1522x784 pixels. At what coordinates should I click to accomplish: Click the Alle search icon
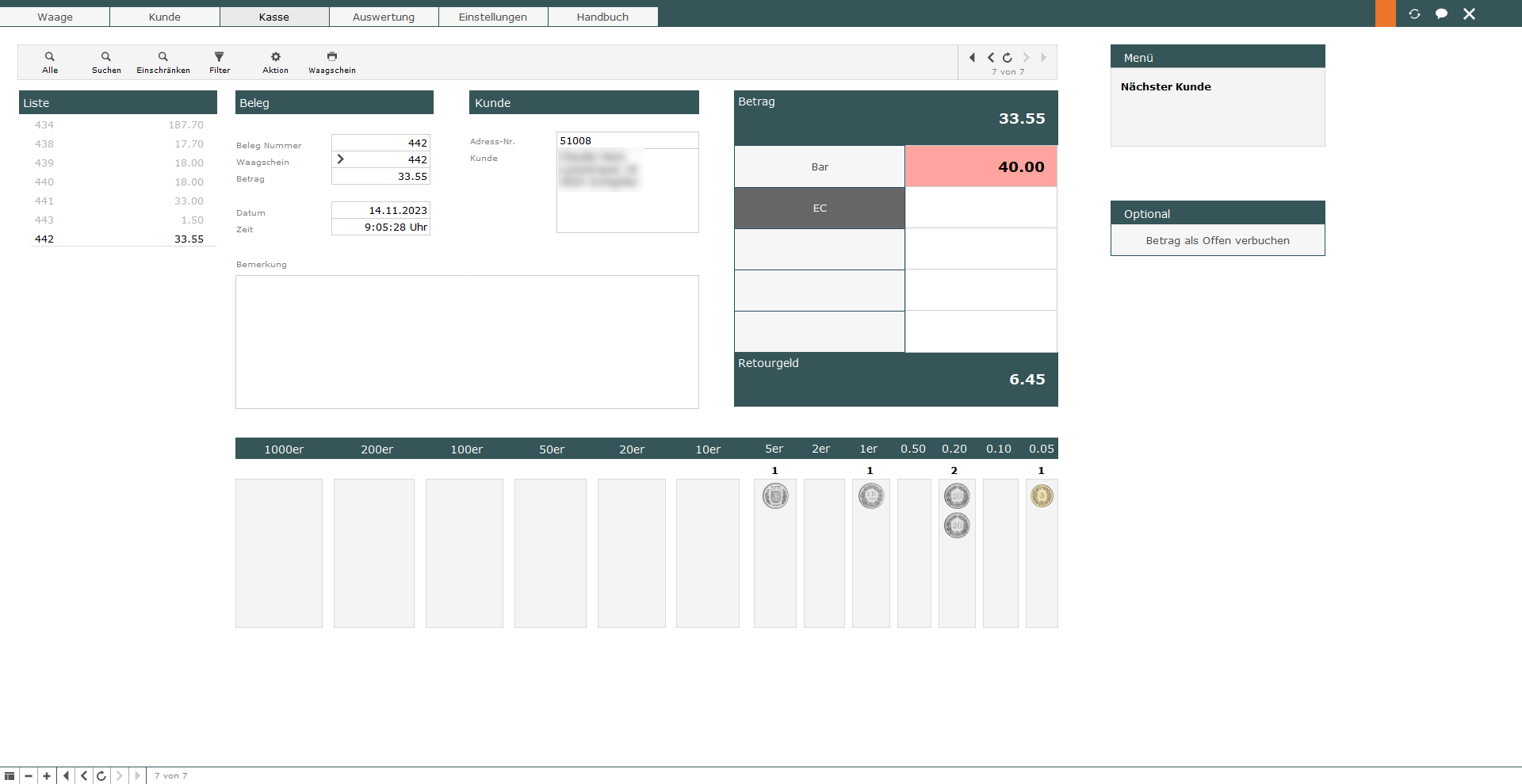point(49,58)
